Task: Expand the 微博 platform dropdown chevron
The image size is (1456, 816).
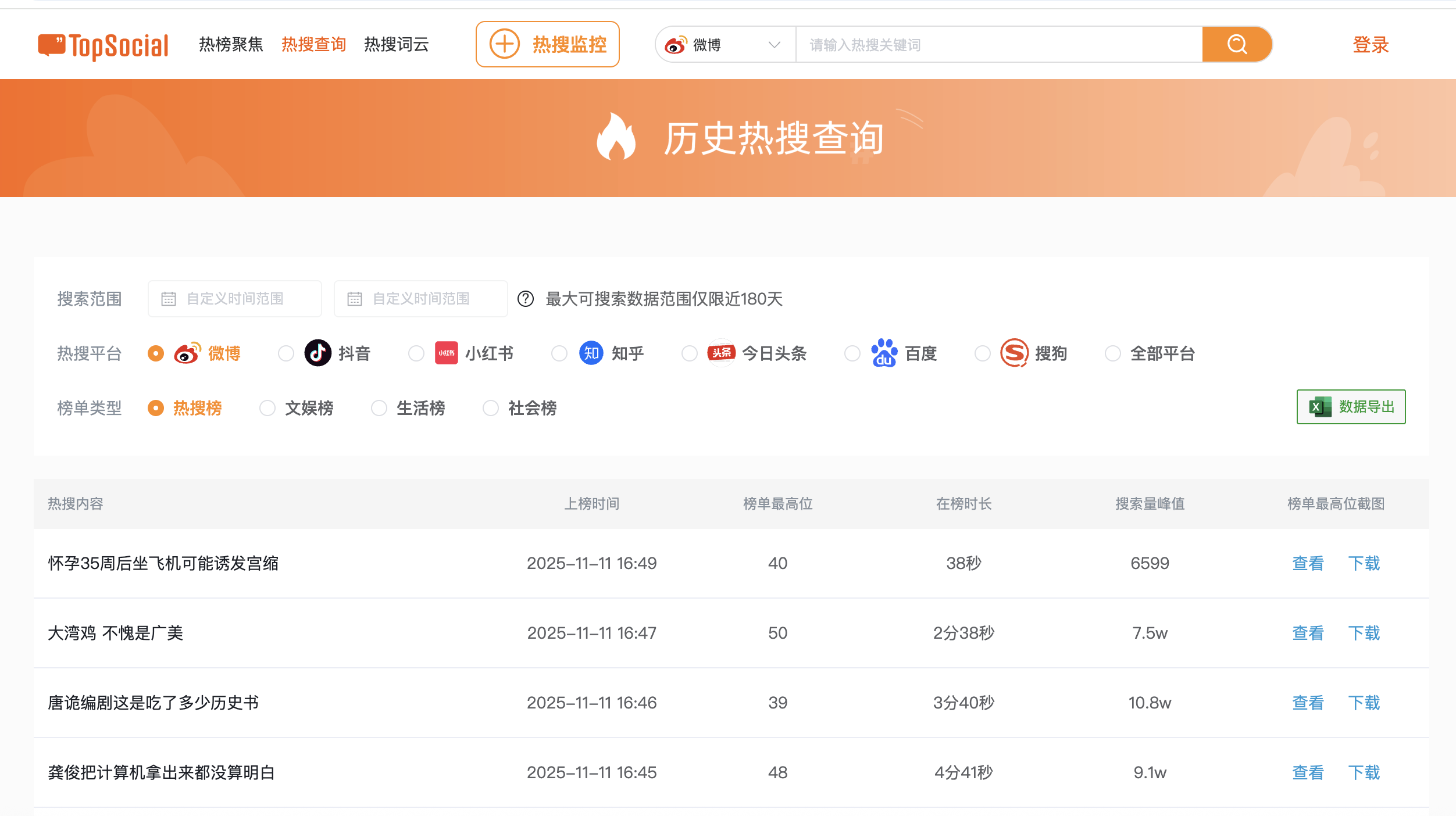Action: [774, 45]
